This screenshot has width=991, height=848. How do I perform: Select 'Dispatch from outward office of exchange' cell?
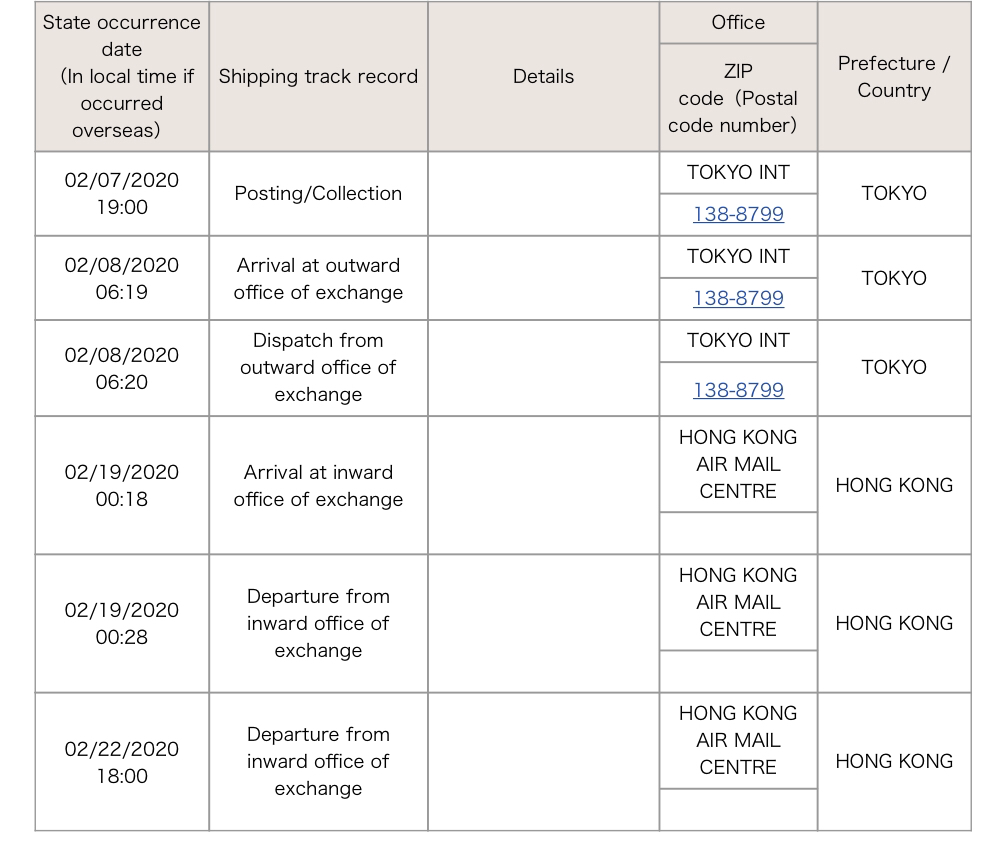(x=318, y=368)
